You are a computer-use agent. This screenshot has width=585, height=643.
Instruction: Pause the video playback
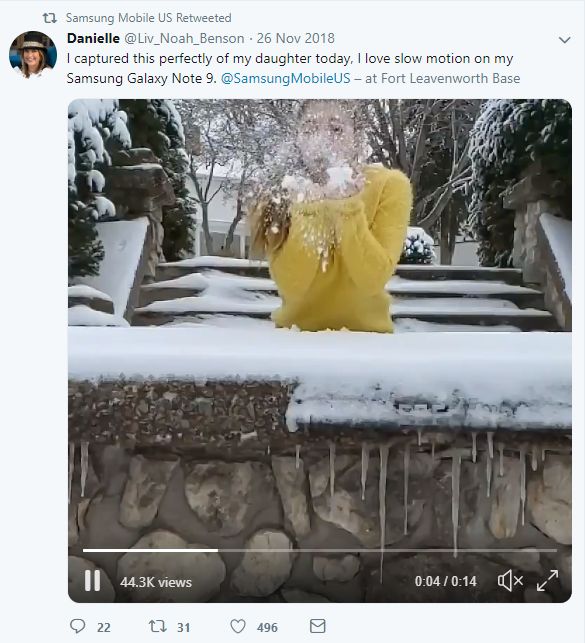click(x=92, y=581)
